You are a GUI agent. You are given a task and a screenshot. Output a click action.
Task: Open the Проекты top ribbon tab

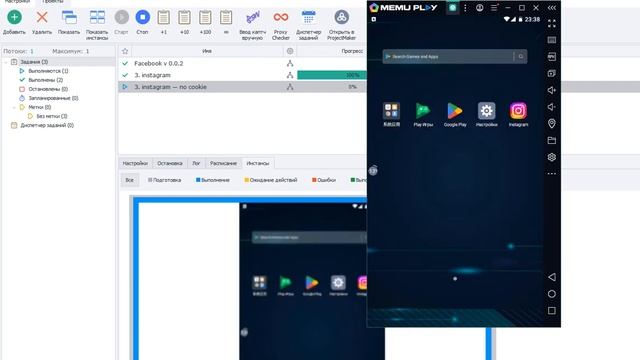[53, 2]
